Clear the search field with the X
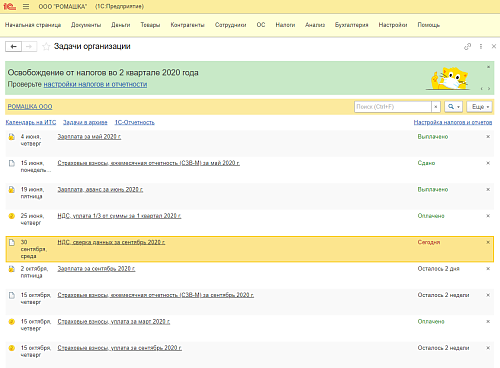Image resolution: width=500 pixels, height=368 pixels. pyautogui.click(x=436, y=107)
